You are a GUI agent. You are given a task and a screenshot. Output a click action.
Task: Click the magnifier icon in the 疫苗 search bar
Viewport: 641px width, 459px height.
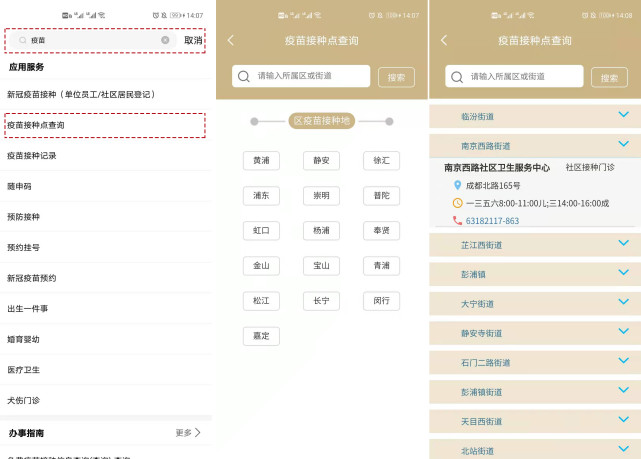[x=23, y=40]
